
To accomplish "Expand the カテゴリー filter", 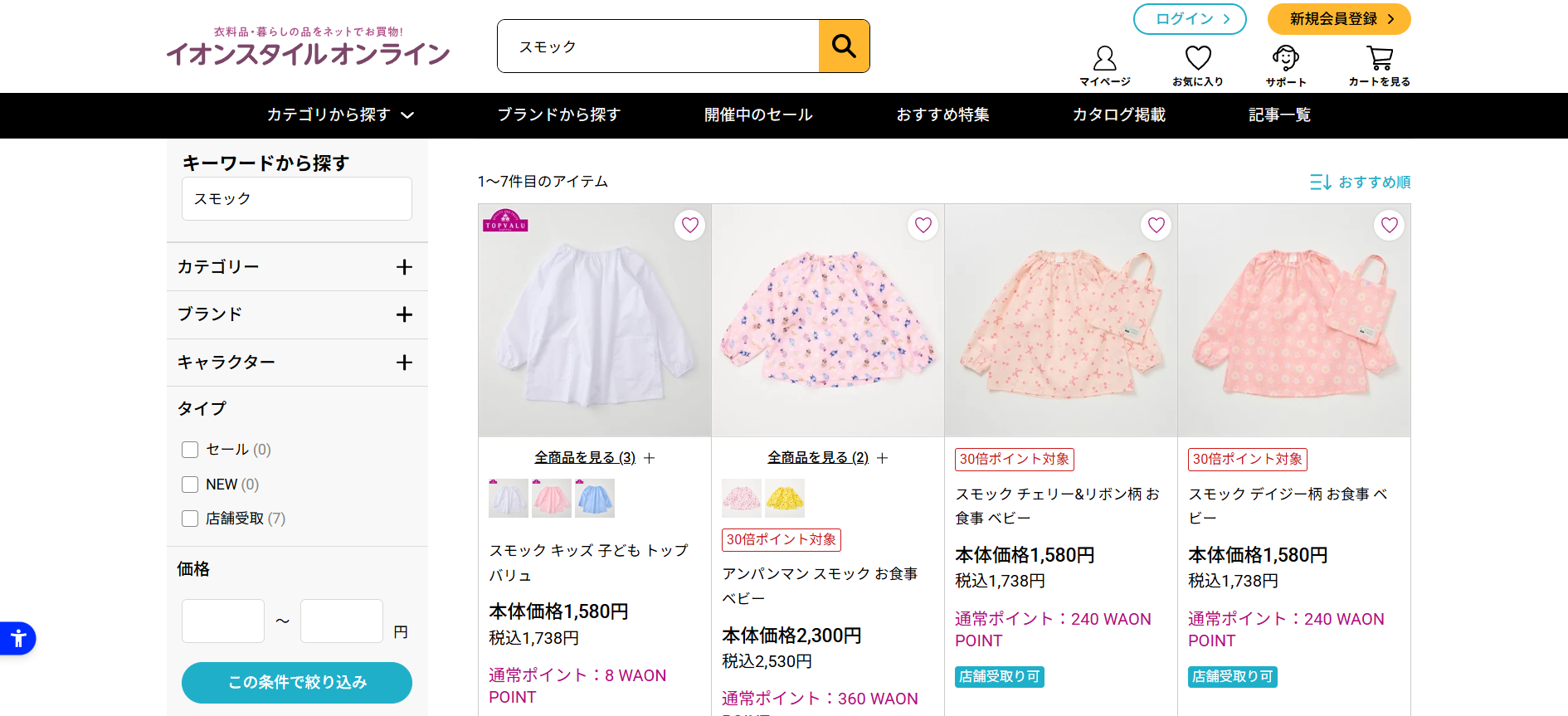I will pyautogui.click(x=297, y=267).
